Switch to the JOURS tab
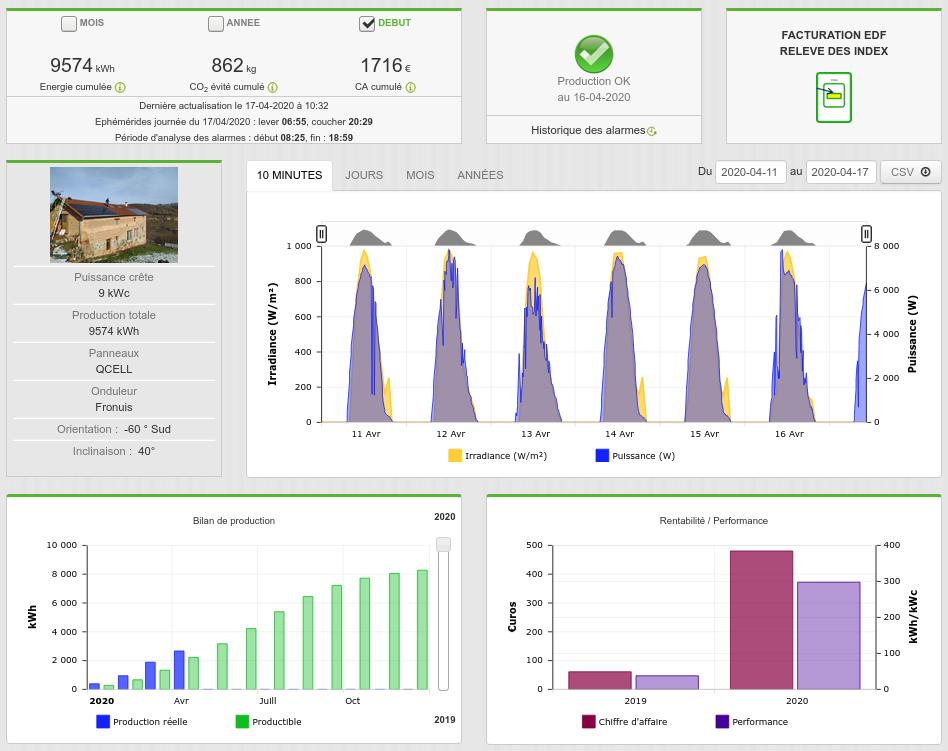 point(364,175)
